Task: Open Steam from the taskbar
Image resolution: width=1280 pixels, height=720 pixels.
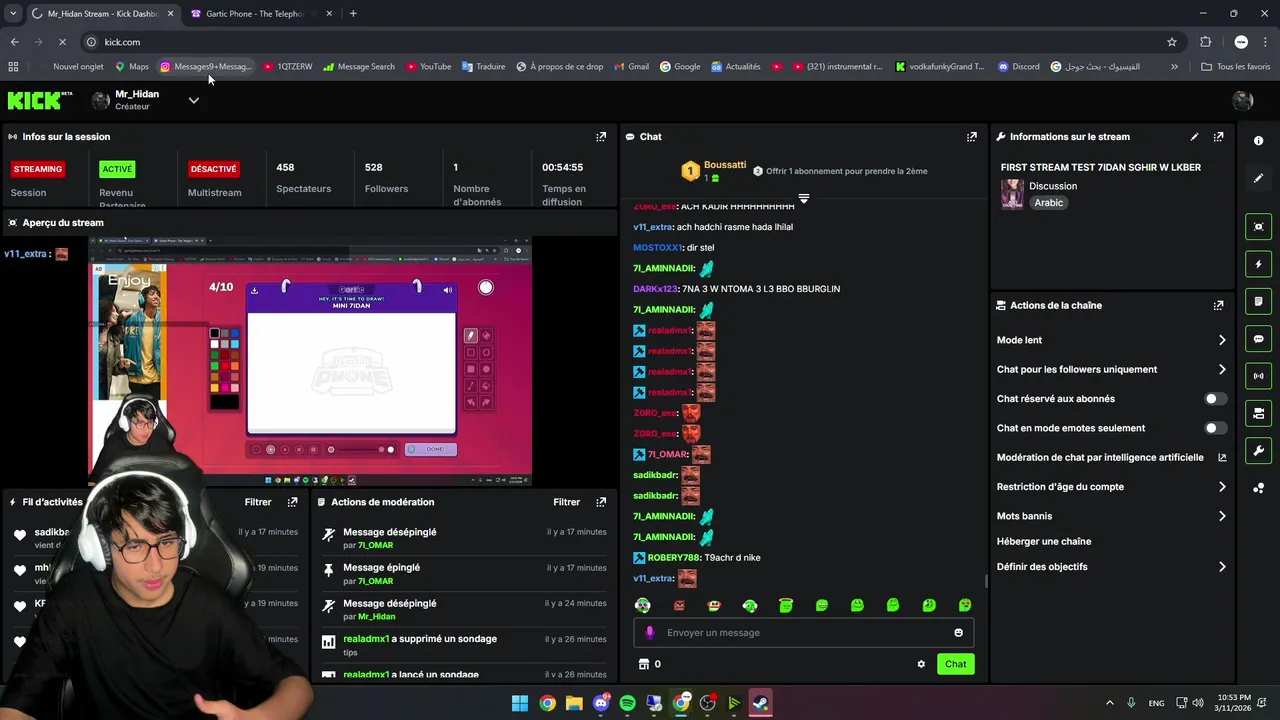Action: [760, 703]
